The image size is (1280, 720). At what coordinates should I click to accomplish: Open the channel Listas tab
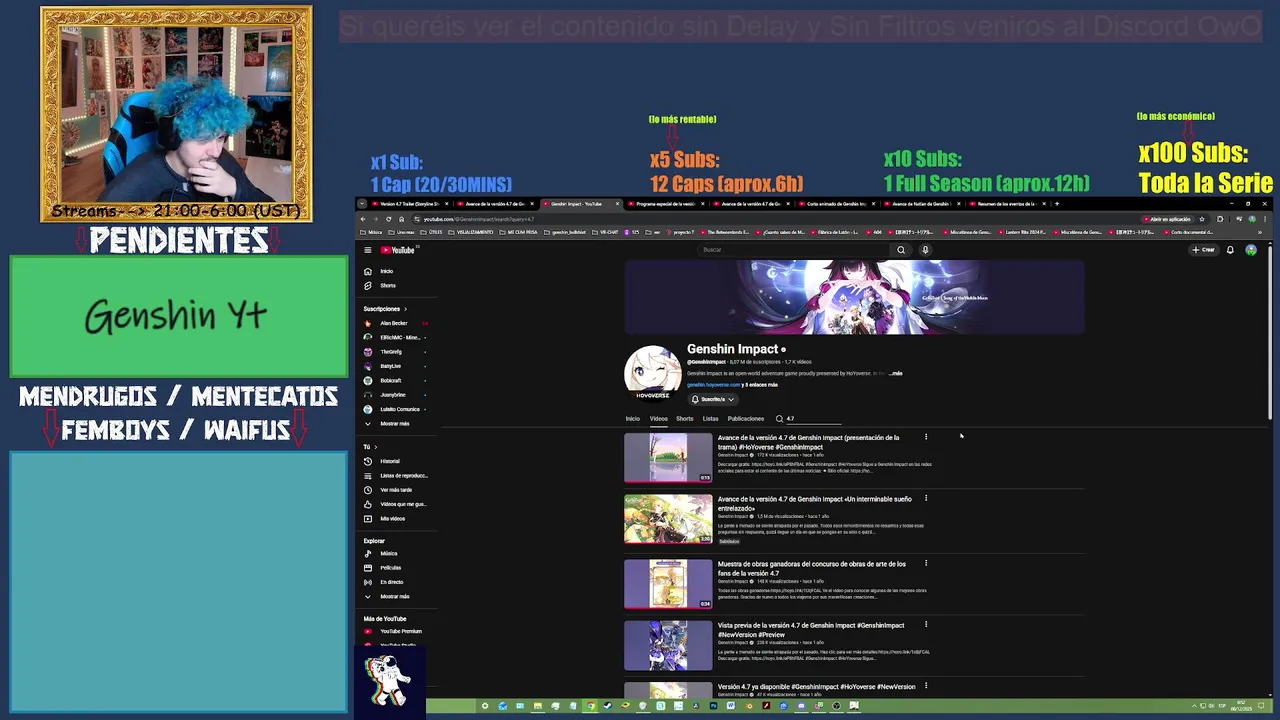click(710, 419)
